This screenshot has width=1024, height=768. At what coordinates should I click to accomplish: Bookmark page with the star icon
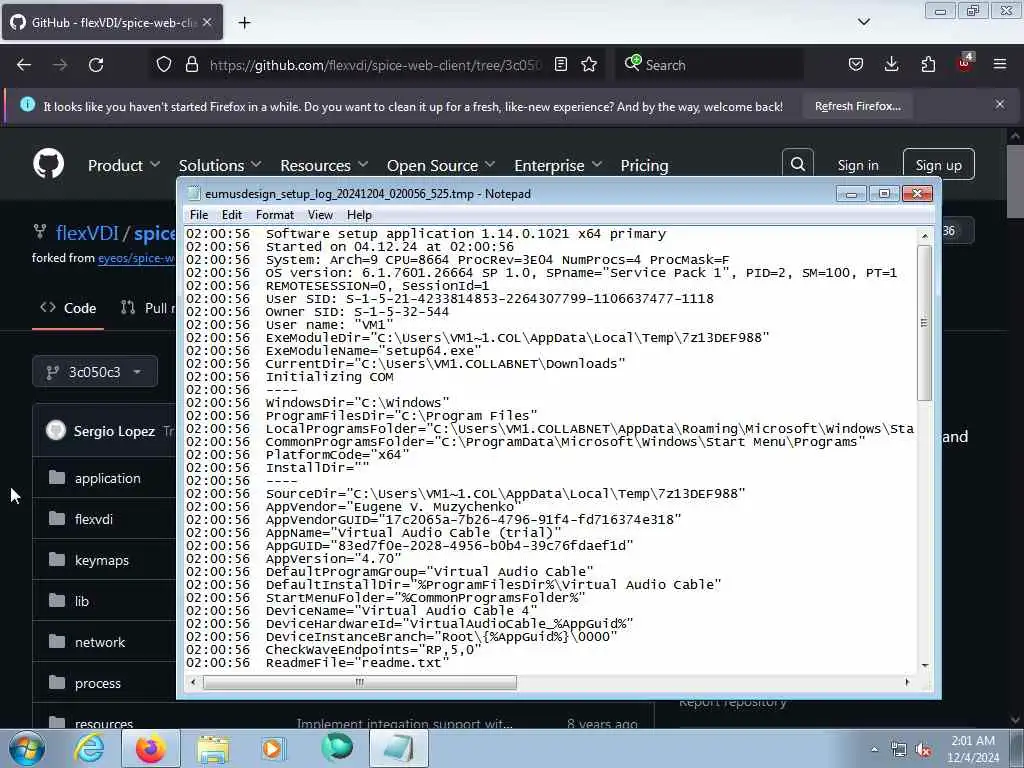click(588, 65)
